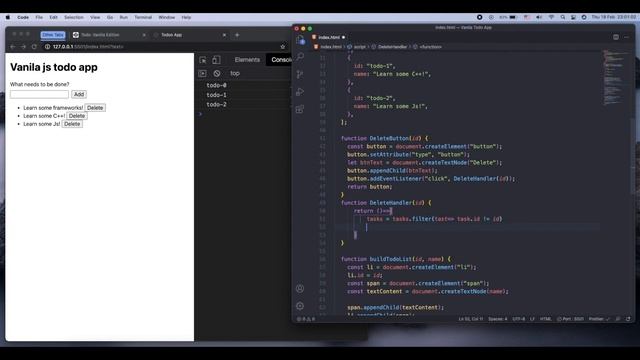The width and height of the screenshot is (640, 360).
Task: Open date and time in menu bar
Action: coord(613,18)
